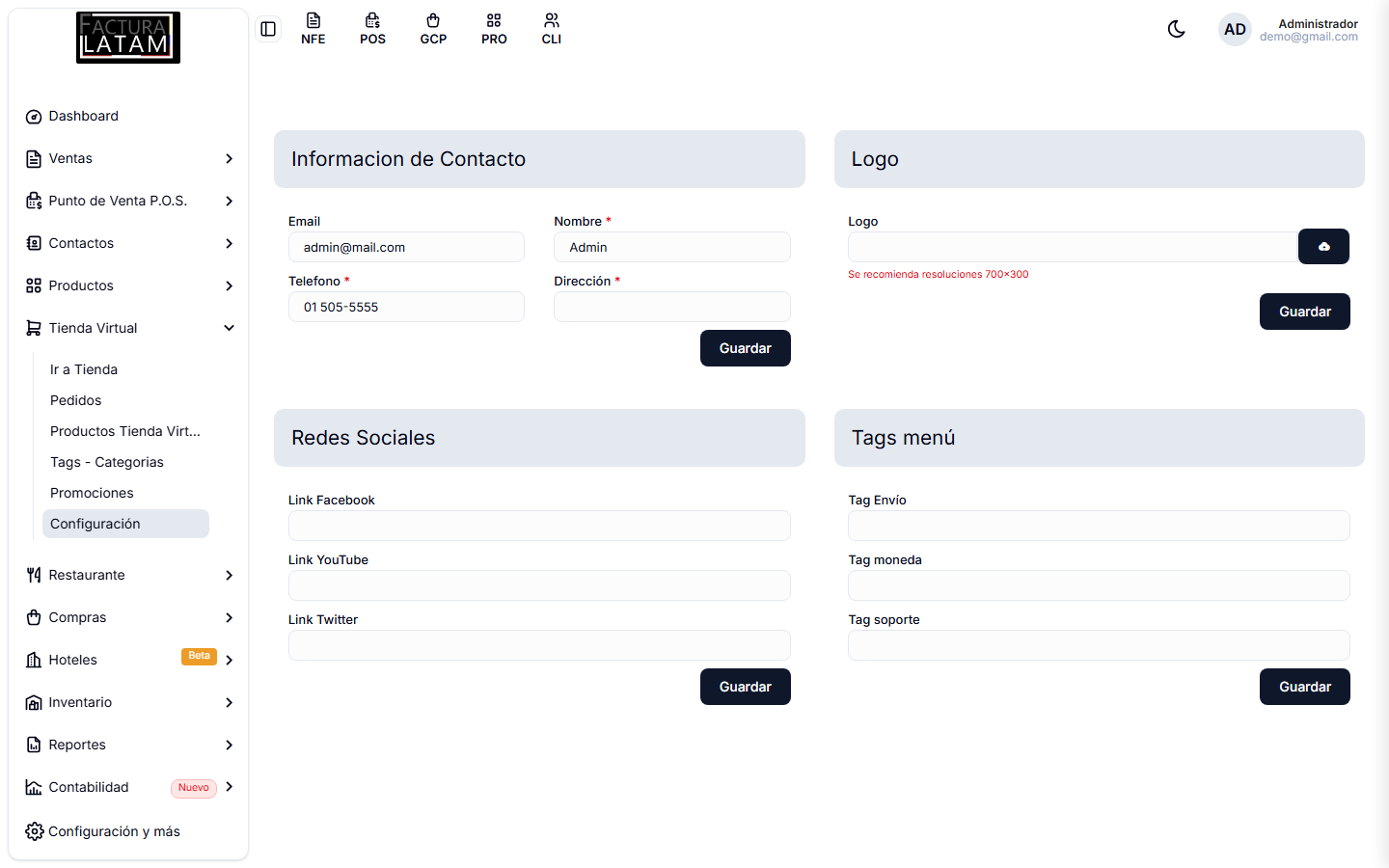Save the Tags menú section
Image resolution: width=1389 pixels, height=868 pixels.
tap(1305, 687)
